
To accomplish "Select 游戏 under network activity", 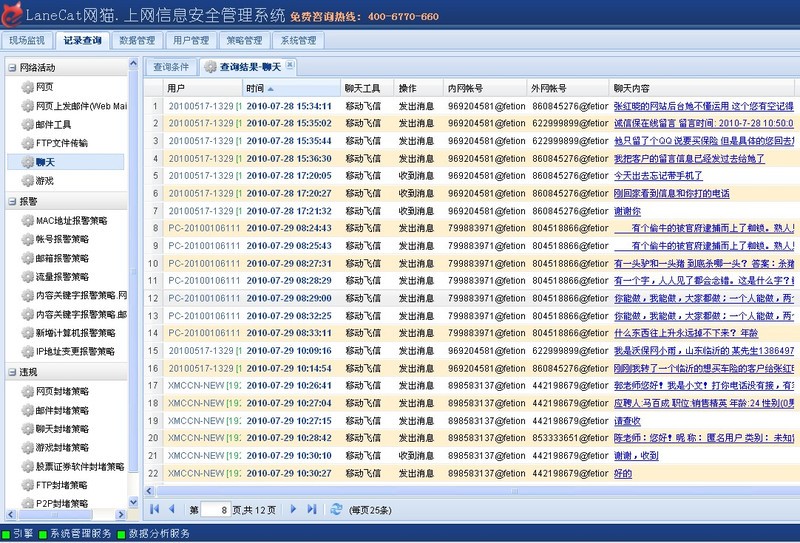I will [44, 180].
